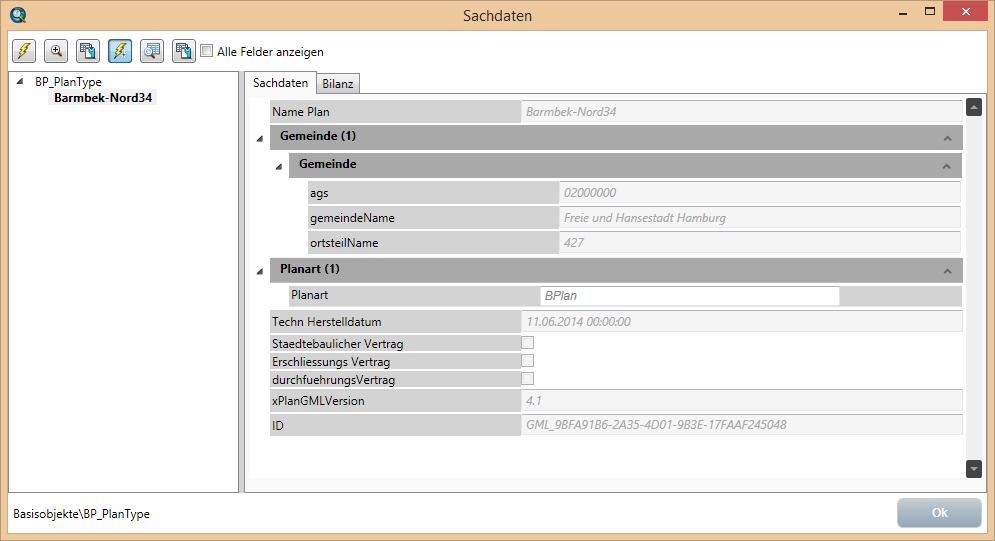This screenshot has width=995, height=541.
Task: Click the application icon in the title bar
Action: pyautogui.click(x=17, y=15)
